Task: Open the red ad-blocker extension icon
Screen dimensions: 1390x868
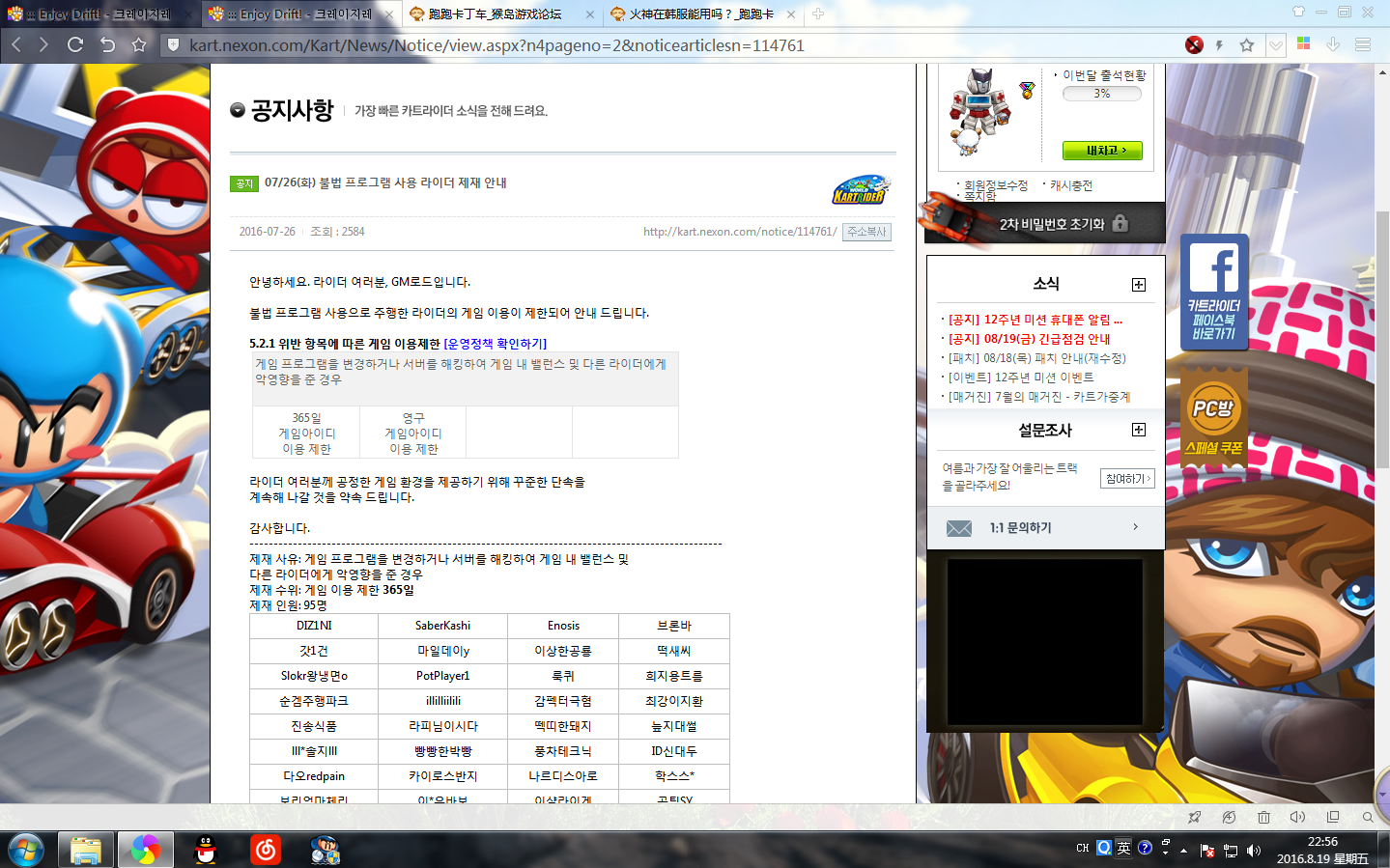Action: [x=1195, y=45]
